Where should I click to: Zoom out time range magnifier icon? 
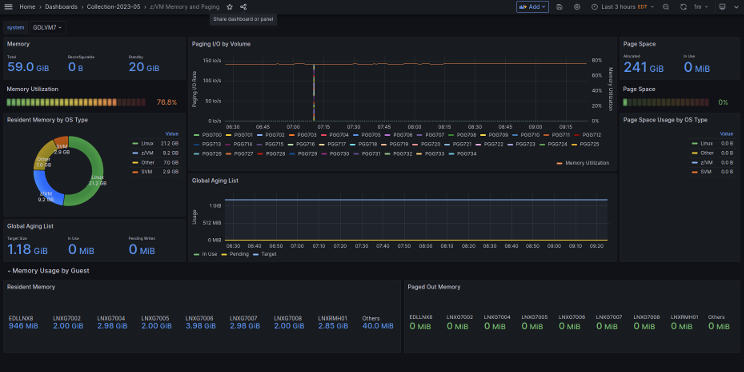pyautogui.click(x=666, y=7)
